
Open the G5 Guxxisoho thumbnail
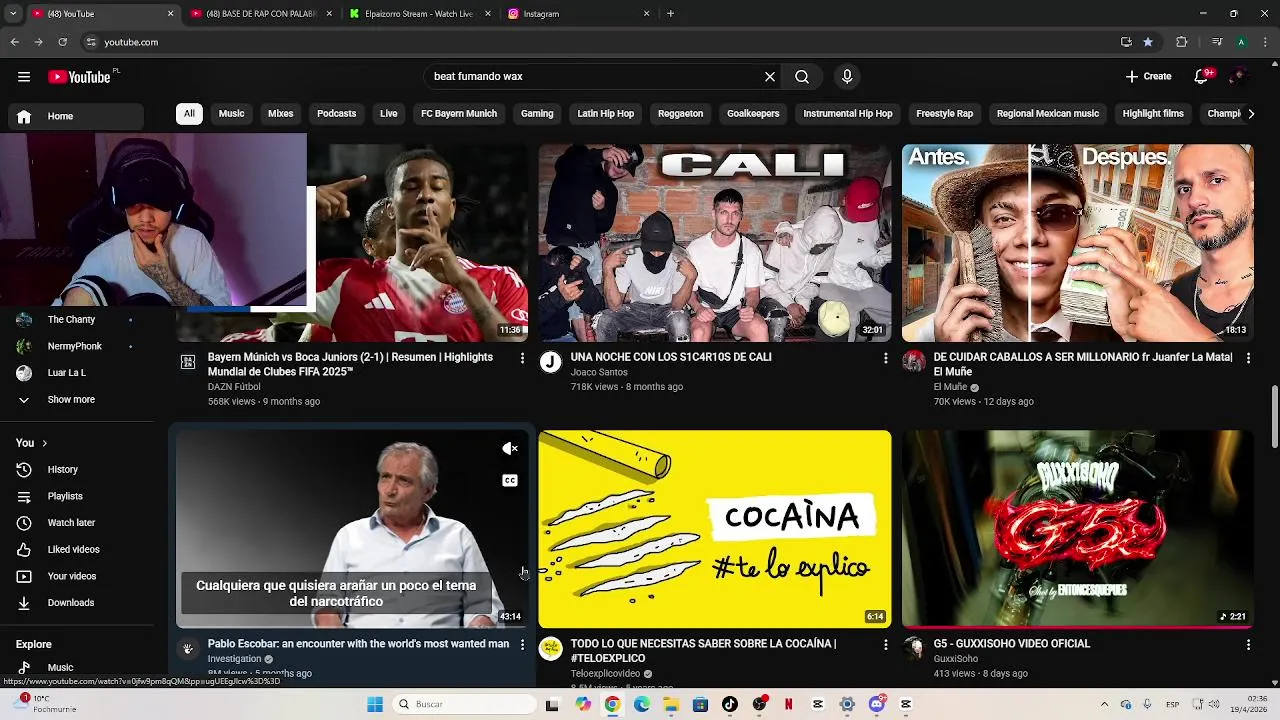(x=1078, y=529)
